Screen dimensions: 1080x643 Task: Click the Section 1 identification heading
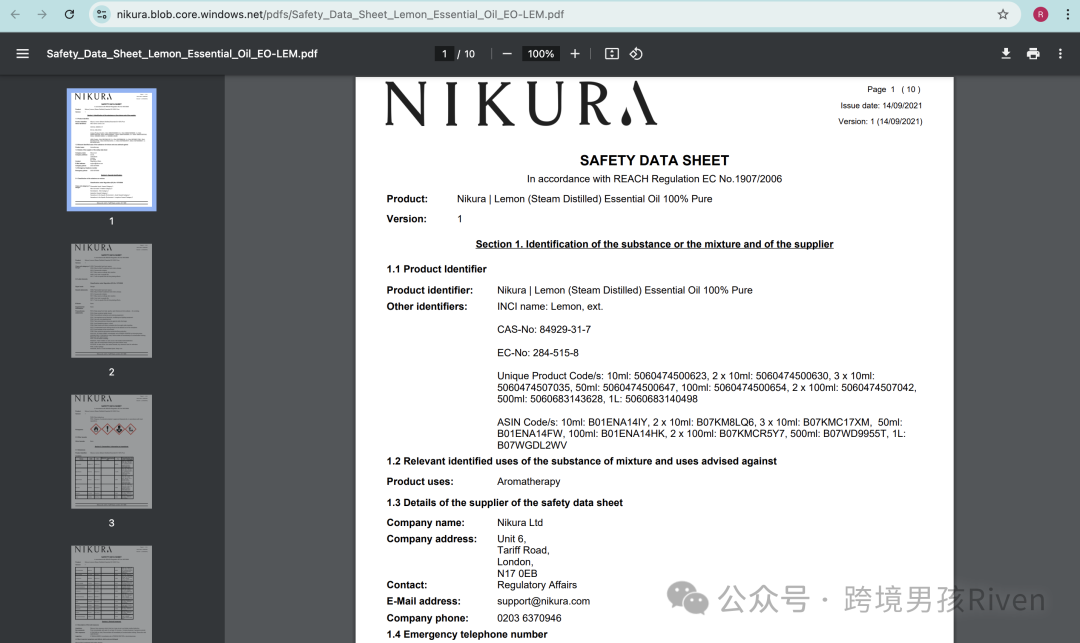point(654,244)
